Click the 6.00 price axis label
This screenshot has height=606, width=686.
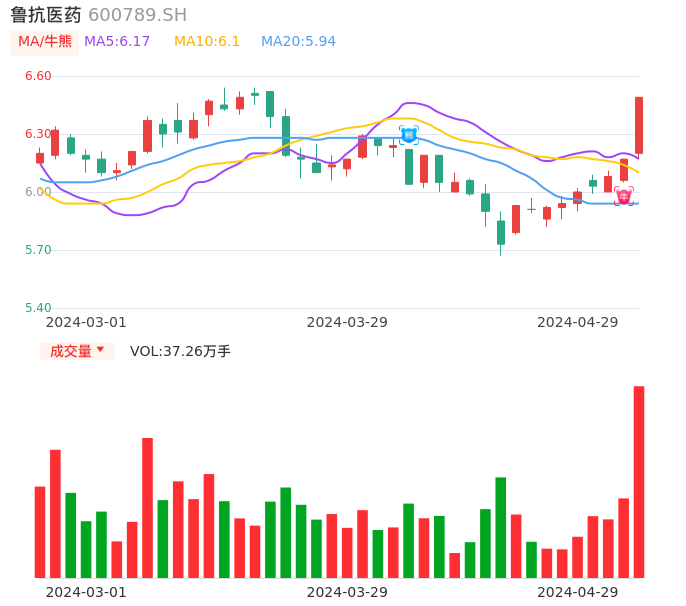point(37,192)
